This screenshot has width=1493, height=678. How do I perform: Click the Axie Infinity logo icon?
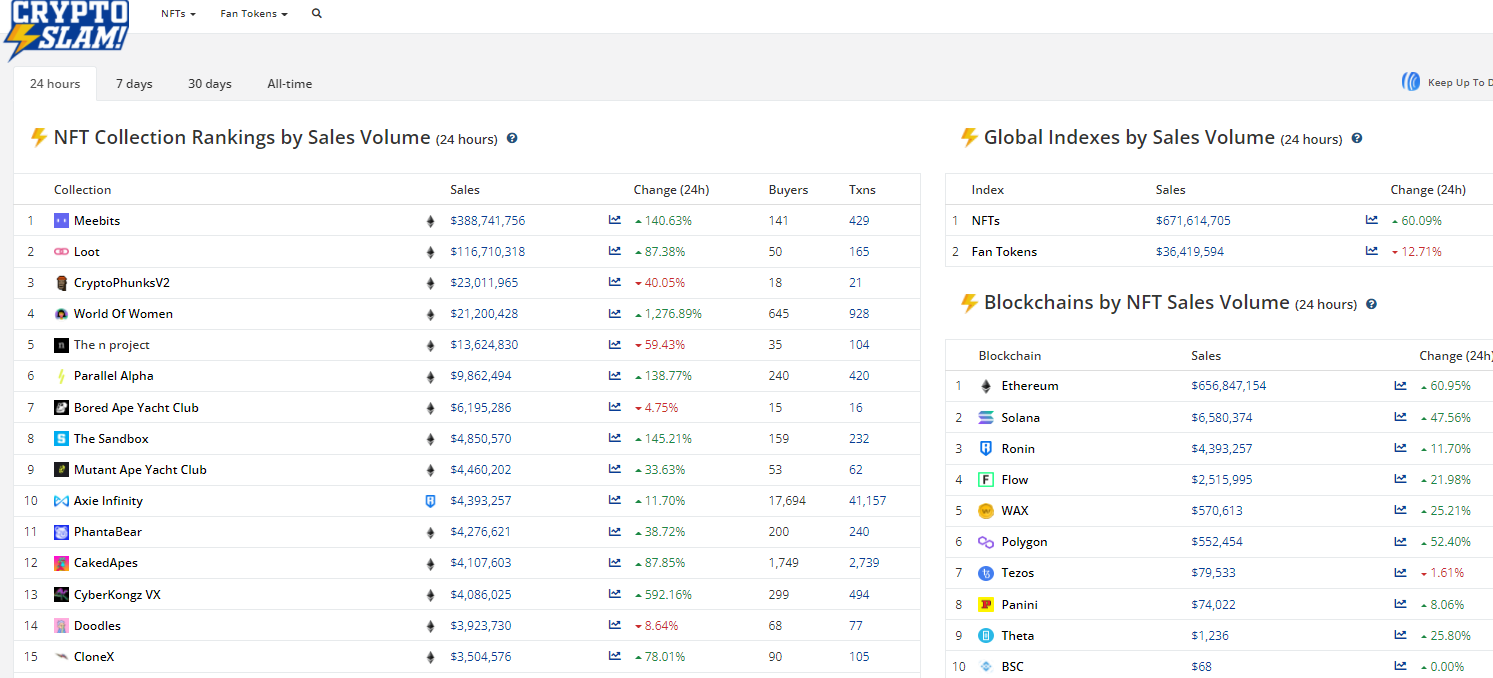pos(61,501)
